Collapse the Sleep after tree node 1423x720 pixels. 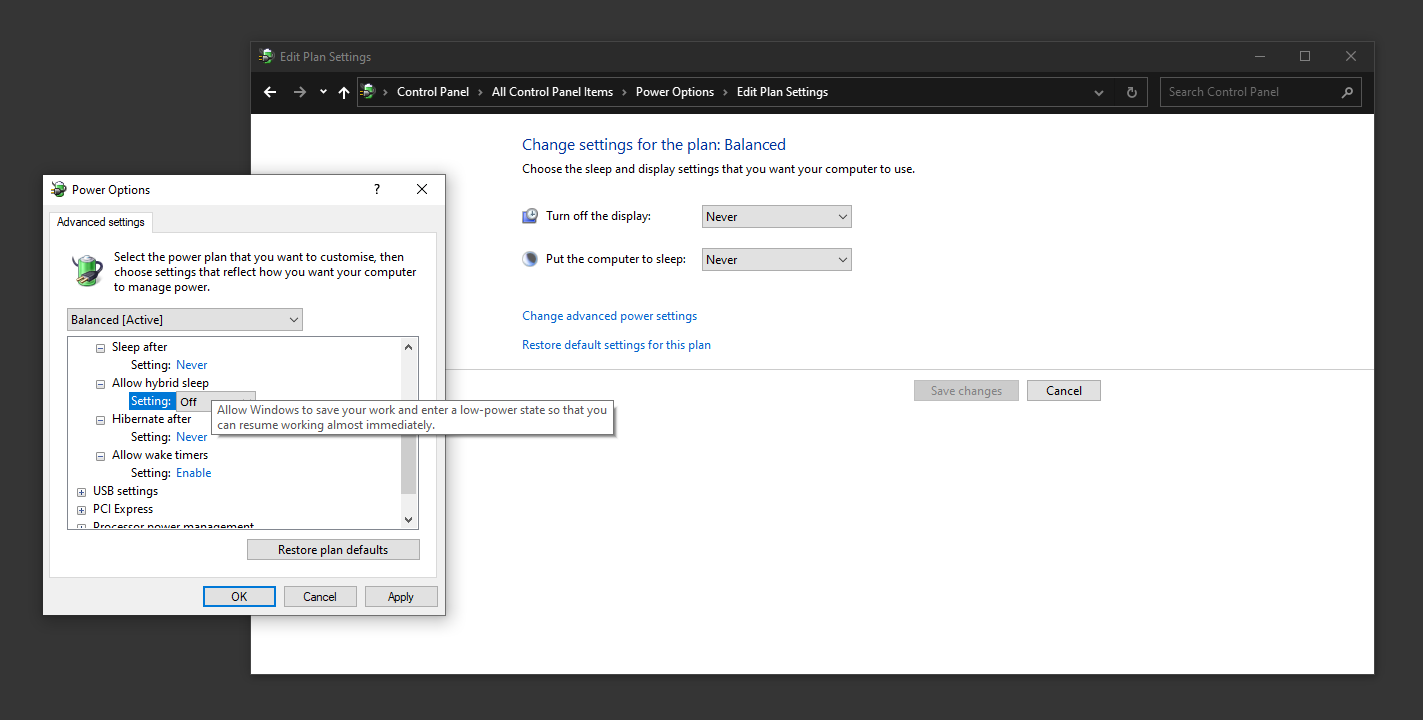(x=100, y=348)
